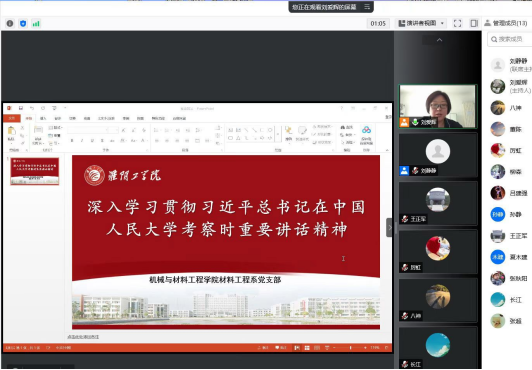532x370 pixels.
Task: Collapse the video strip with side arrow handle
Action: point(389,227)
